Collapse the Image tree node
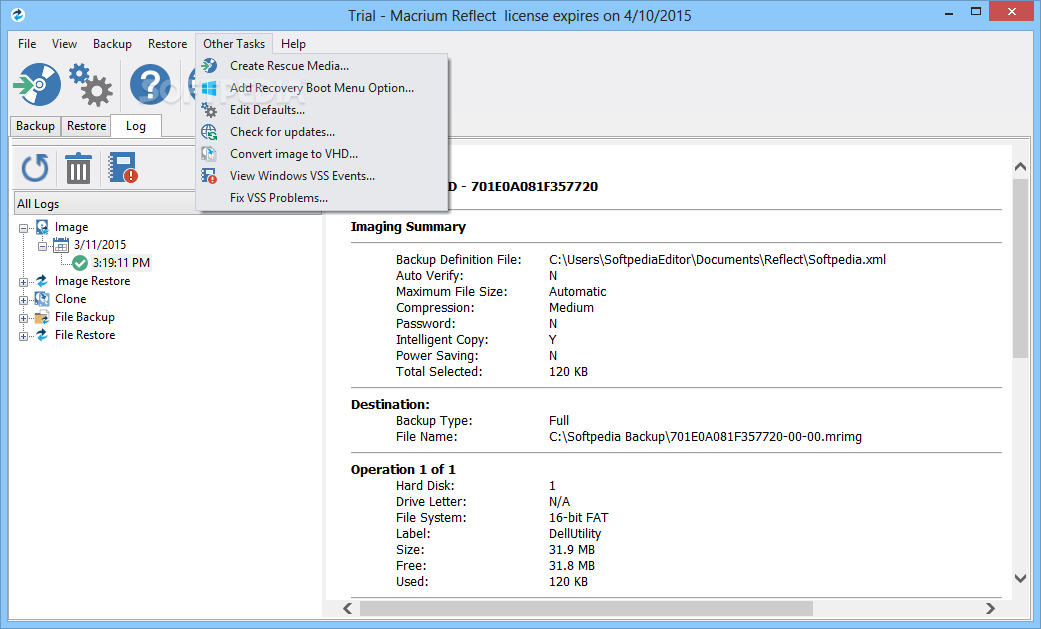 23,228
